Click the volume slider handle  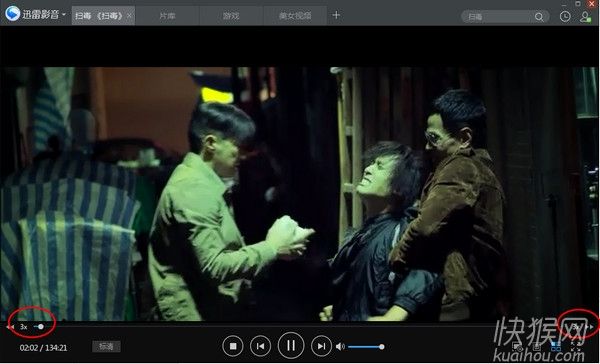coord(382,347)
